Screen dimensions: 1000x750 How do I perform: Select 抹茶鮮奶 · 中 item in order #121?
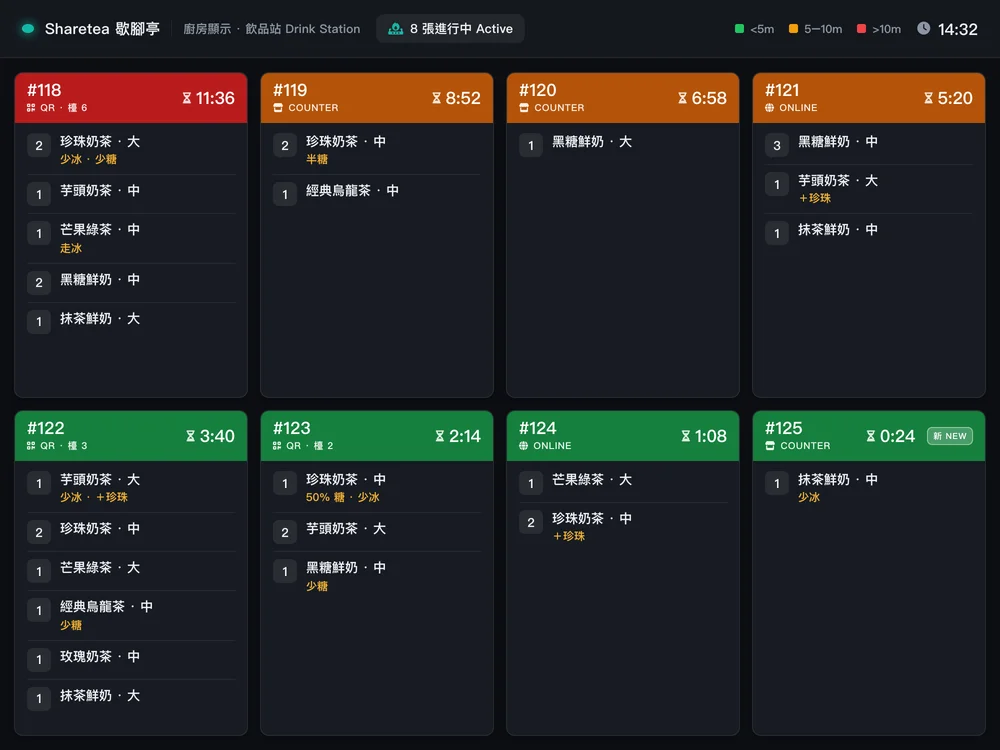point(869,232)
